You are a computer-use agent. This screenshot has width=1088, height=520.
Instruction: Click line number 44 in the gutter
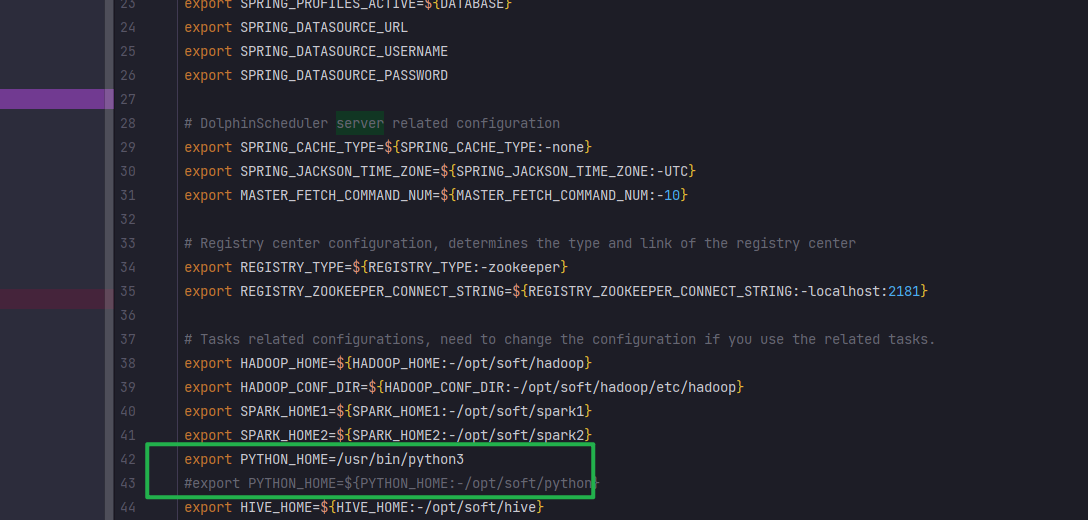(x=128, y=508)
